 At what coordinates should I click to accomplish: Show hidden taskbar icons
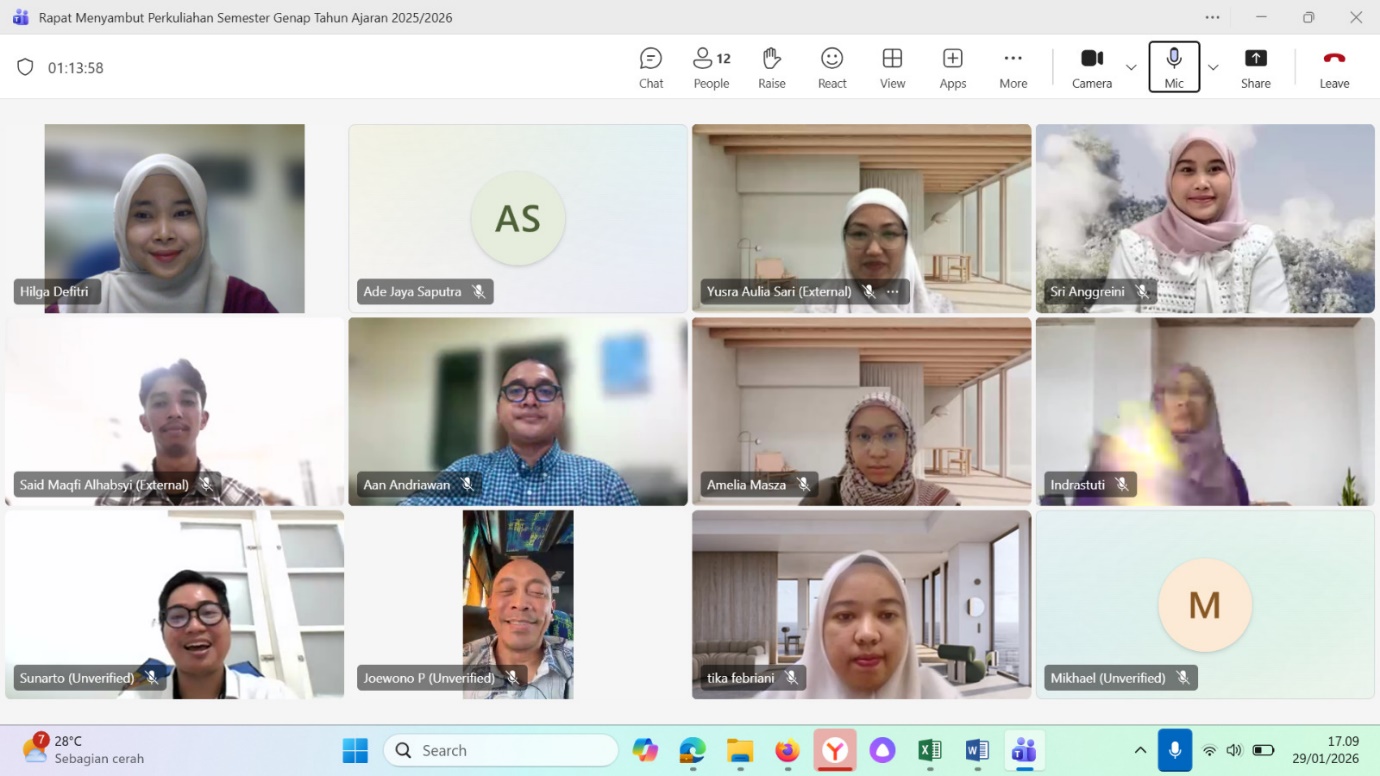(x=1140, y=750)
